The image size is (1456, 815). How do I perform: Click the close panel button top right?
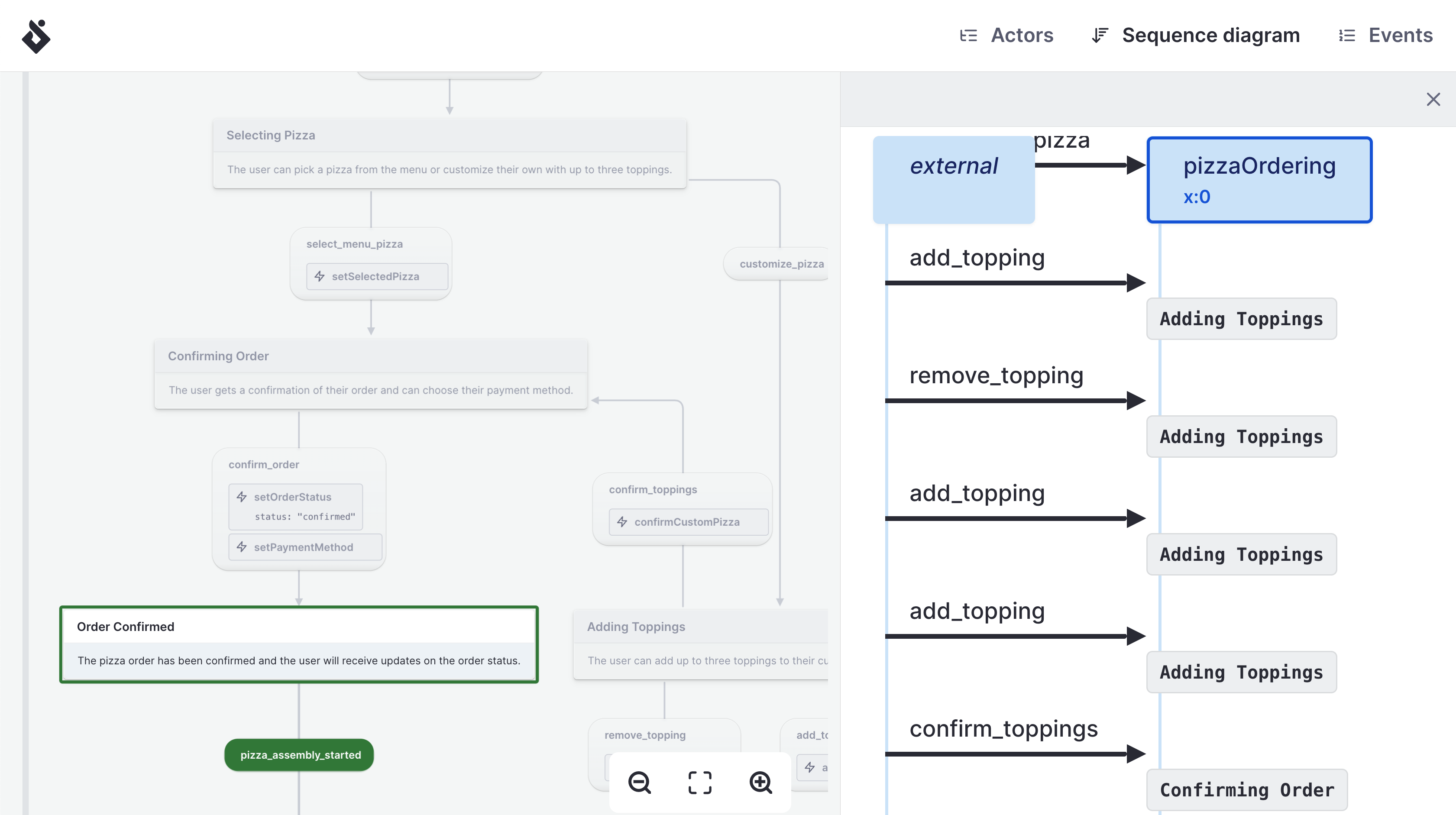[1433, 99]
